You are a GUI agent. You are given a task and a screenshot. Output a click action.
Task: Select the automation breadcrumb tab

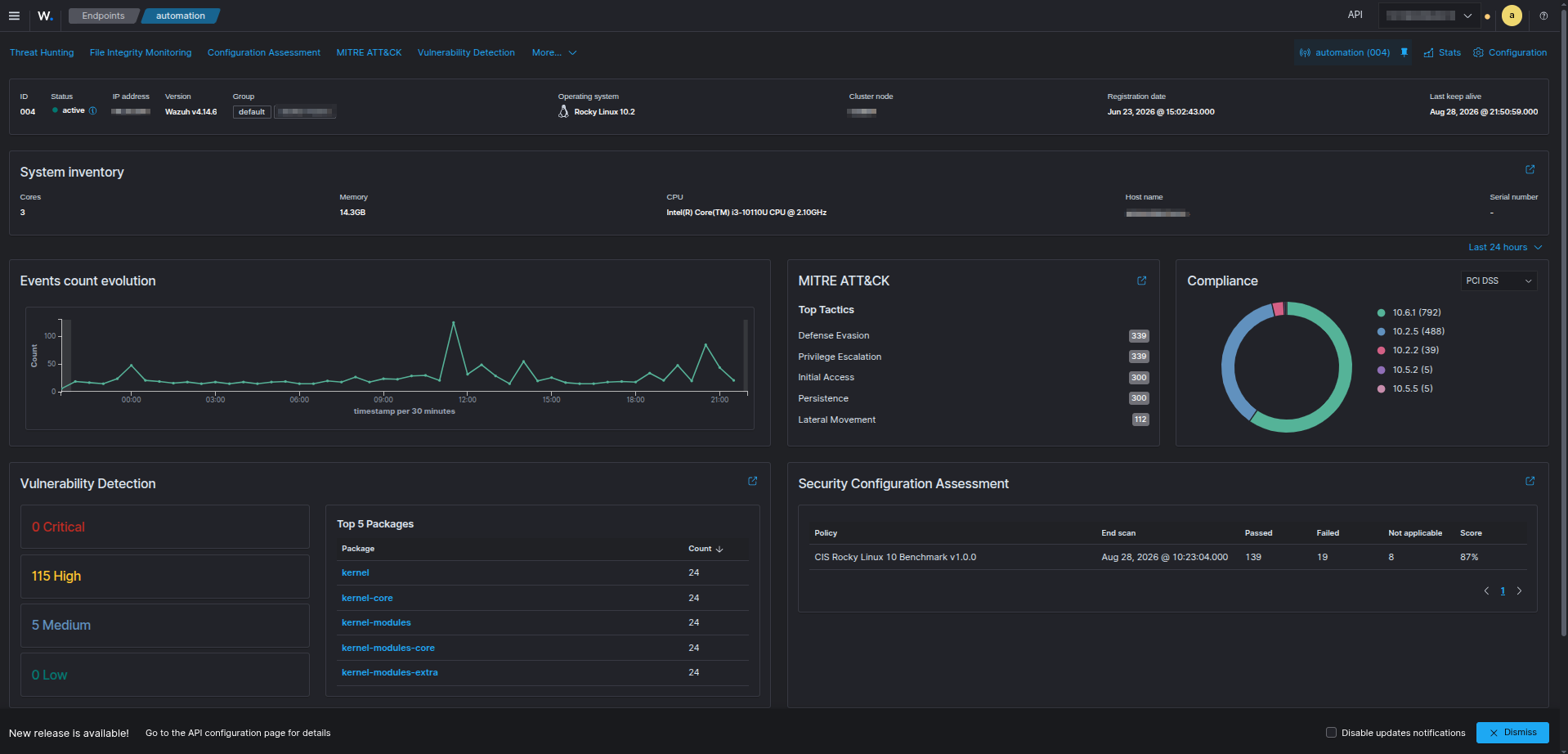181,16
